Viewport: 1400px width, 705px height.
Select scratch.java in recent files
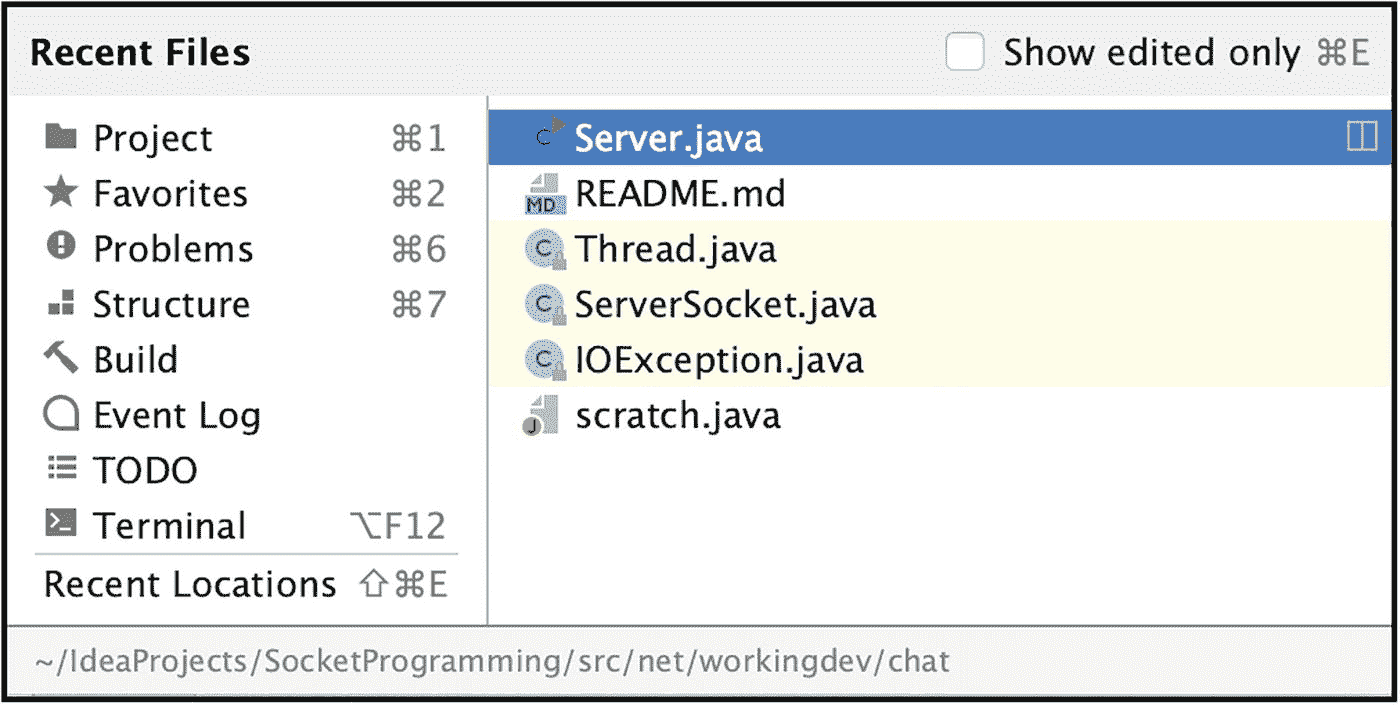tap(940, 414)
